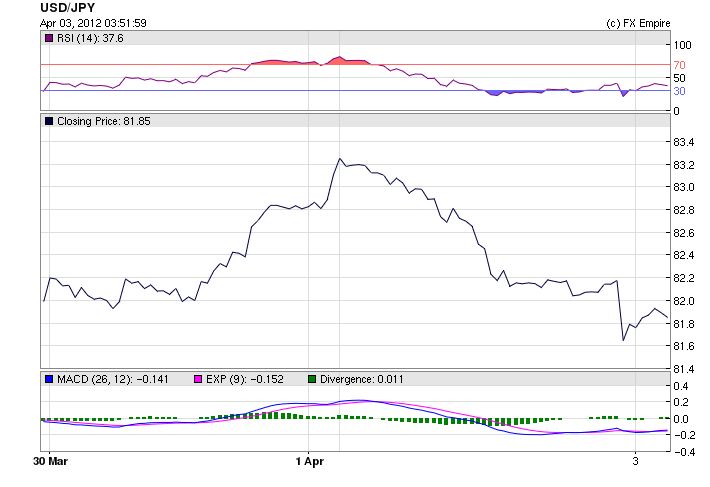The height and width of the screenshot is (487, 710).
Task: Click the 83.4 price axis label
Action: click(x=684, y=143)
